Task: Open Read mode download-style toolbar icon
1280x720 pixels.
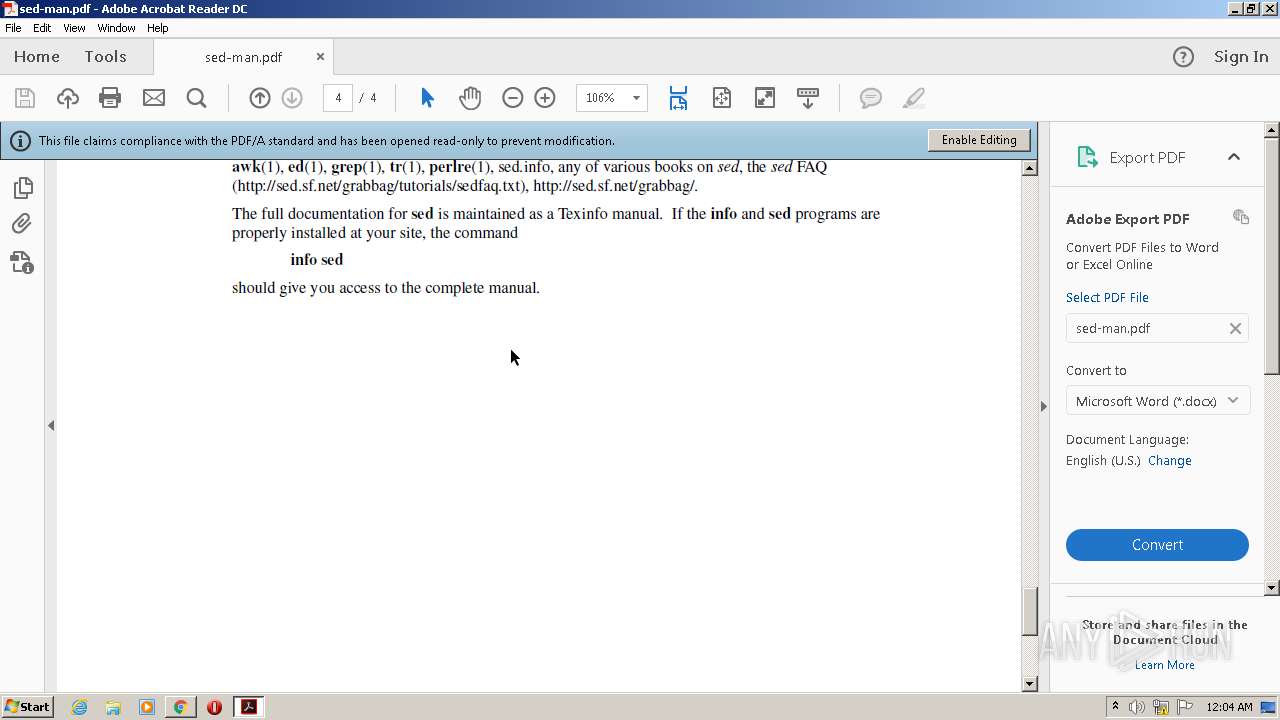Action: [x=808, y=98]
